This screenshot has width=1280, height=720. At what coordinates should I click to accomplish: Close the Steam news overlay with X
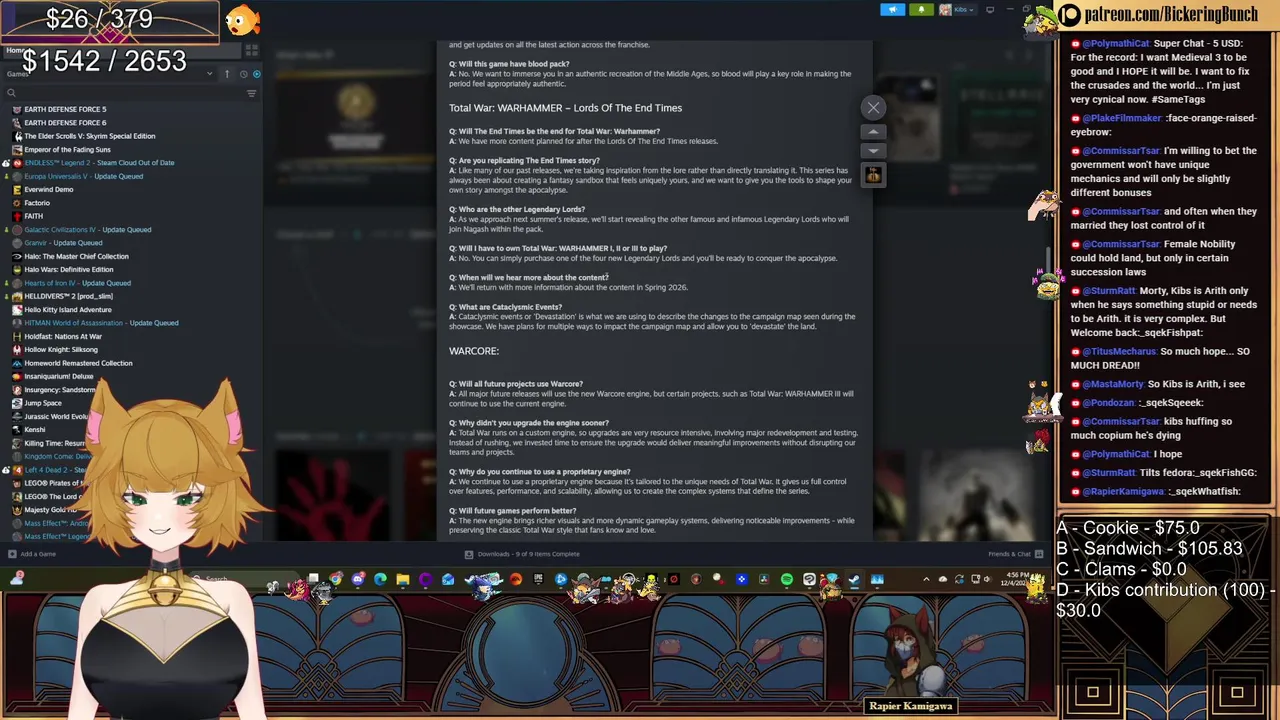[873, 108]
